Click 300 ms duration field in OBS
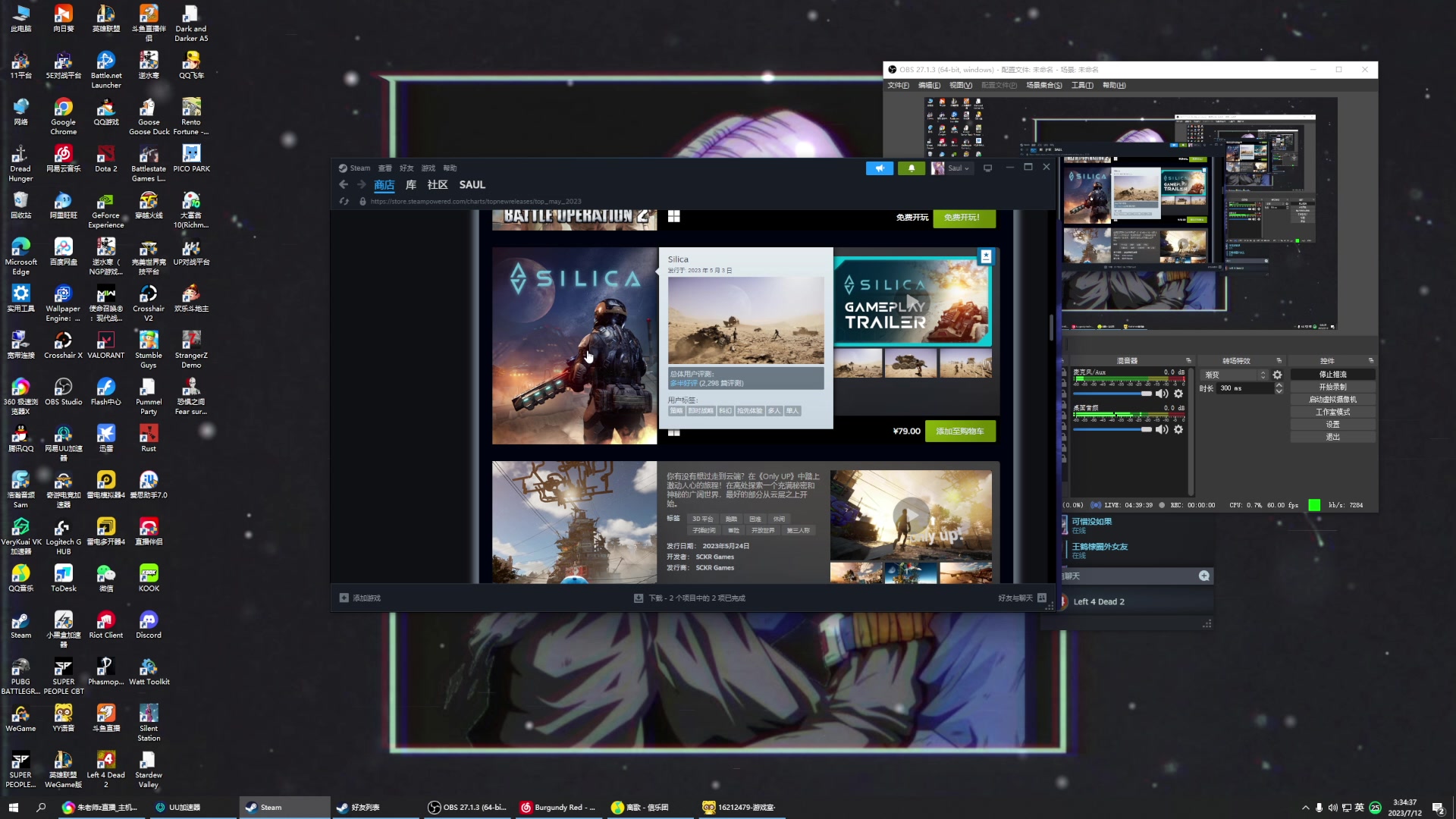Screen dimensions: 1456x819 (1244, 388)
